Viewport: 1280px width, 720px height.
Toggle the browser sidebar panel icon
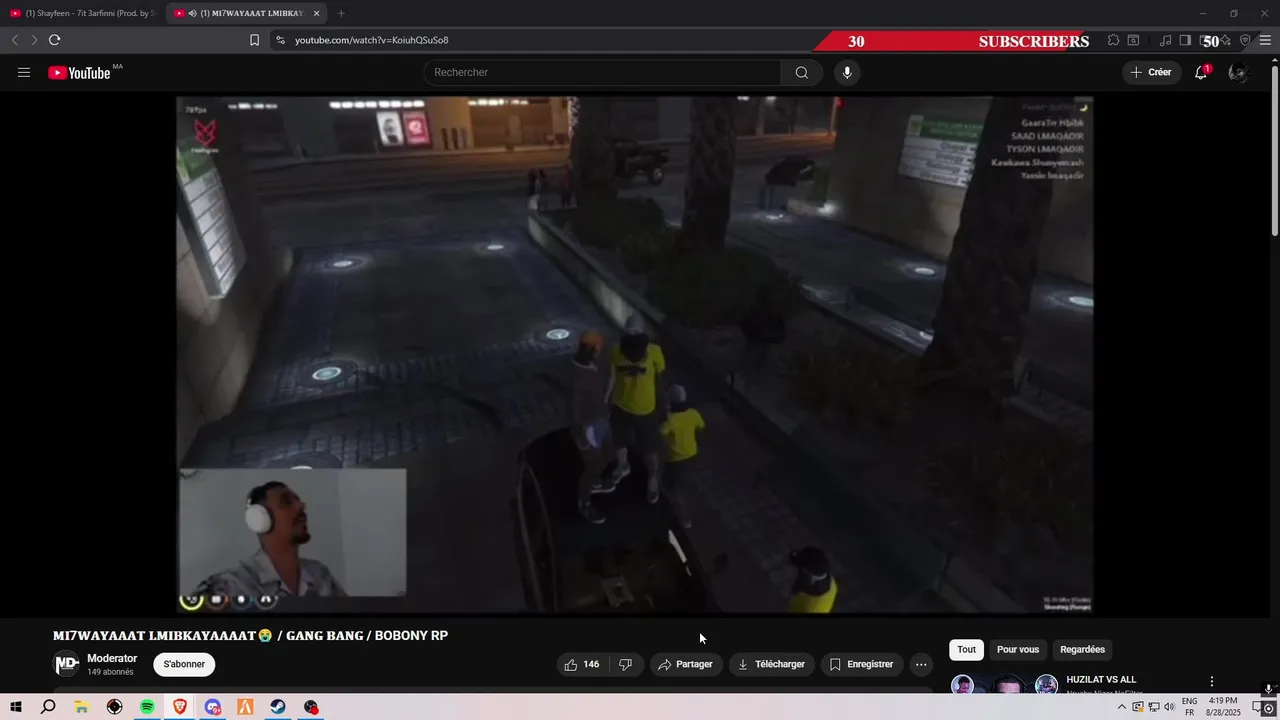pyautogui.click(x=1185, y=41)
